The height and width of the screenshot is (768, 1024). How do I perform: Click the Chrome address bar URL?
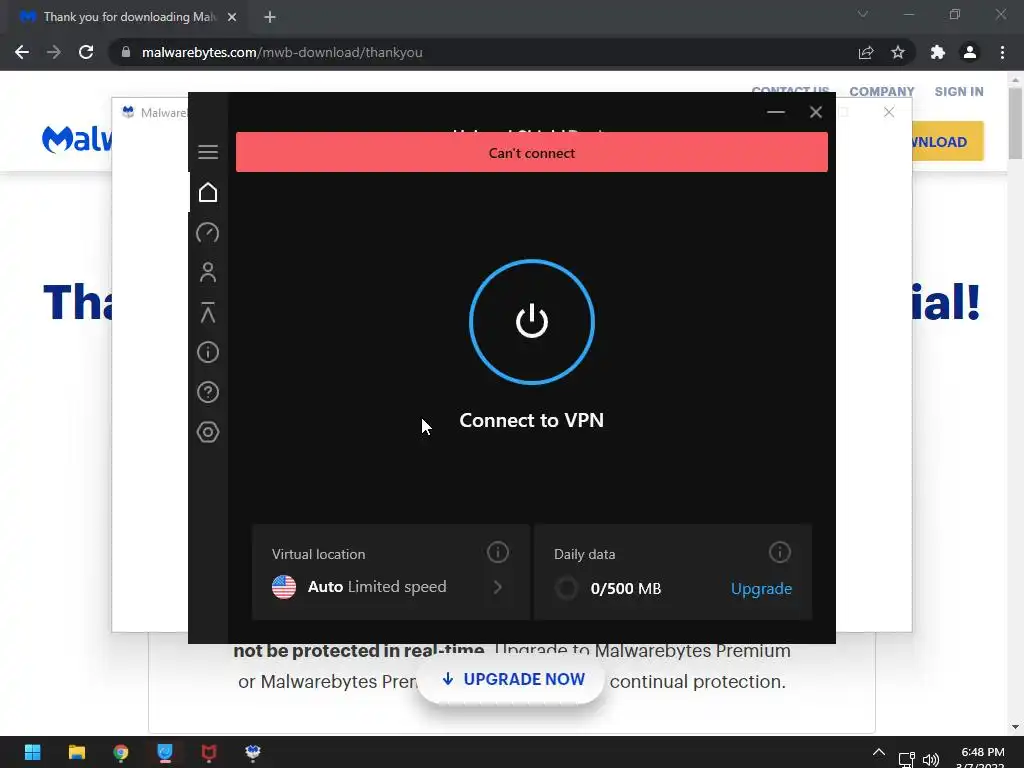click(x=282, y=52)
